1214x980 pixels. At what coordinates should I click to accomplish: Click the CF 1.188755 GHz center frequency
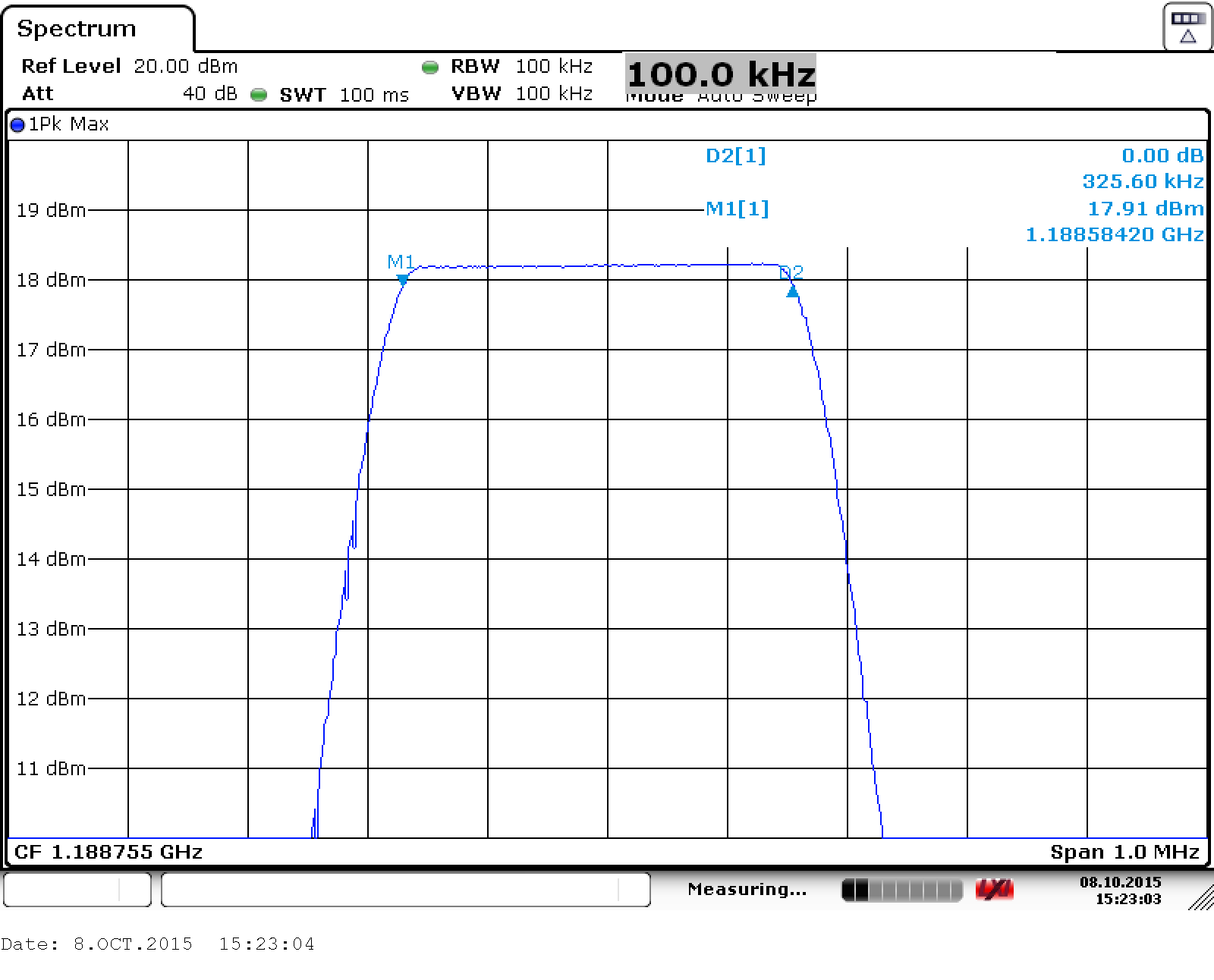pyautogui.click(x=109, y=852)
